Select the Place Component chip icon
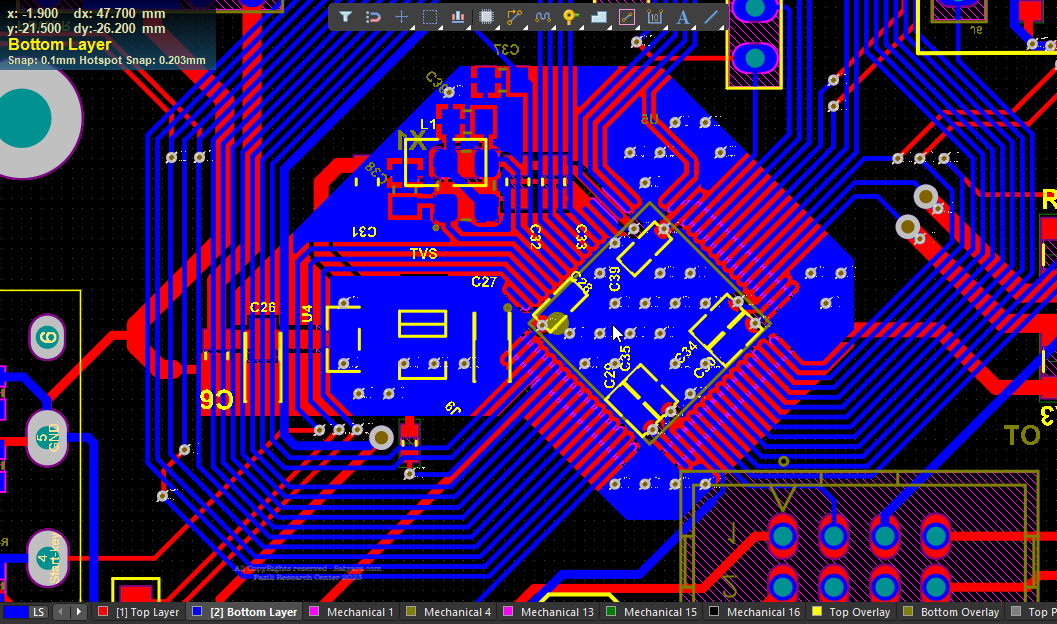This screenshot has height=624, width=1057. (x=486, y=17)
